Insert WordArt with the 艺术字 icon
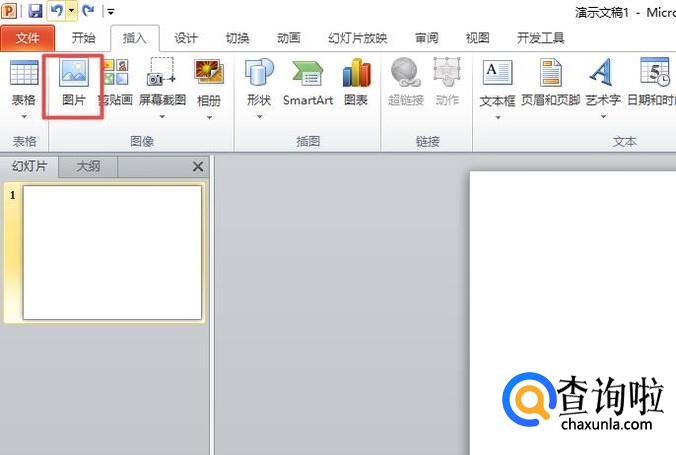The image size is (676, 455). (603, 72)
